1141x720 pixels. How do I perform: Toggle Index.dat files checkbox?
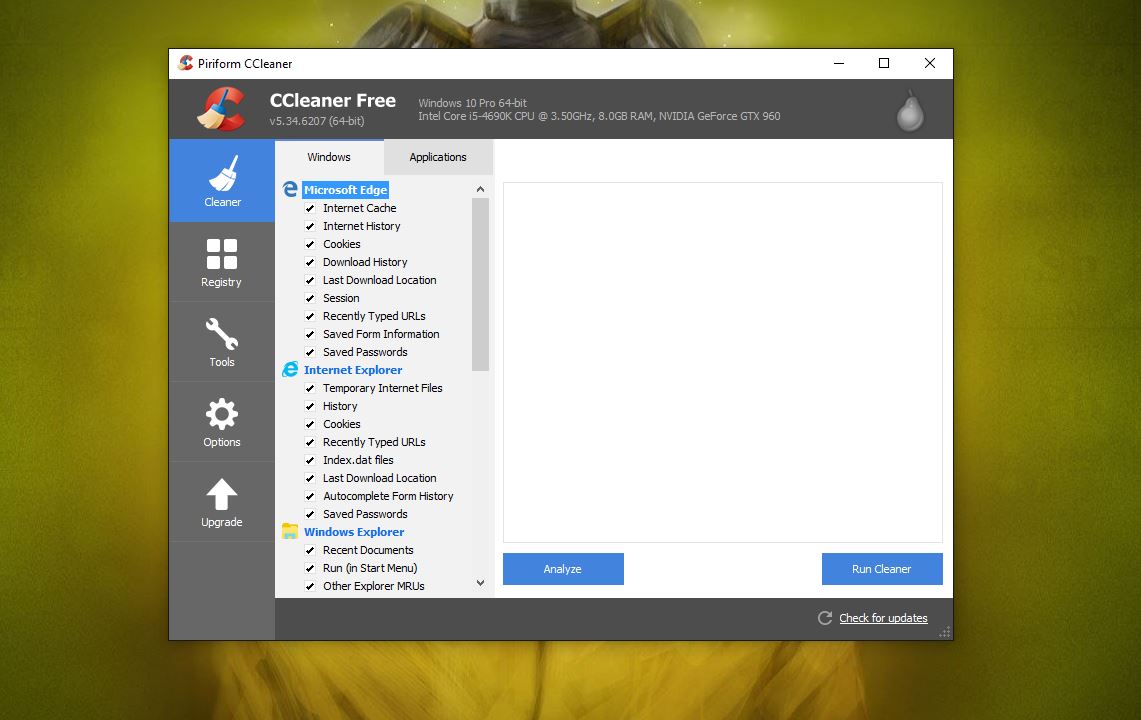pyautogui.click(x=310, y=460)
